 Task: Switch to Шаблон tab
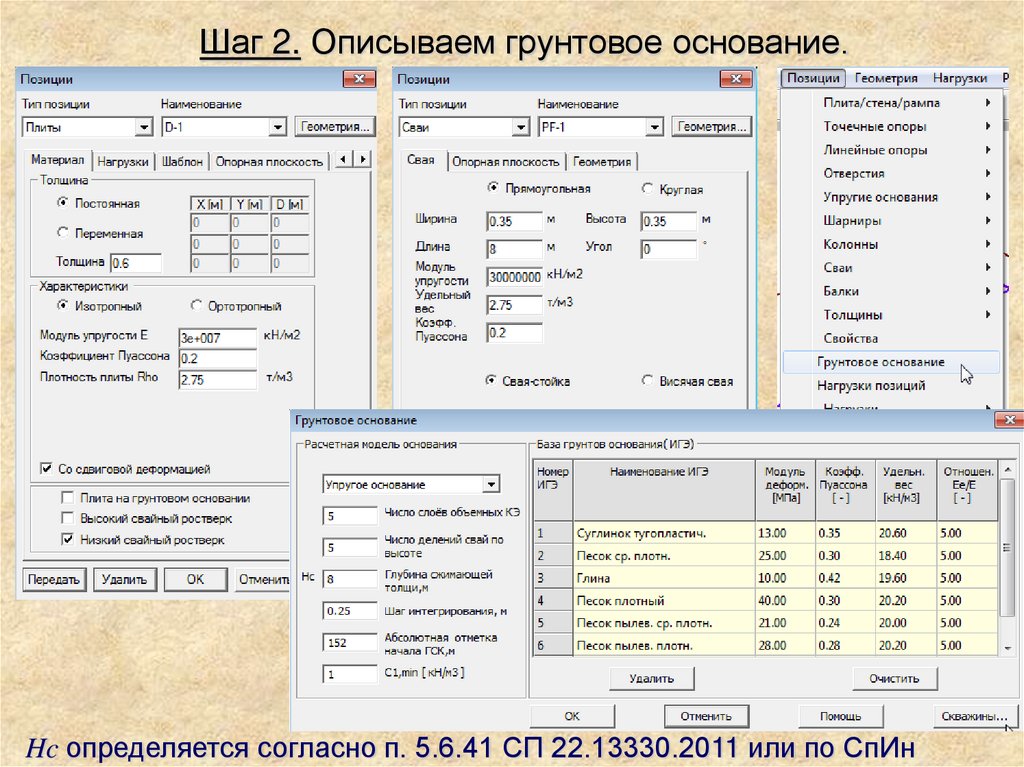point(182,161)
